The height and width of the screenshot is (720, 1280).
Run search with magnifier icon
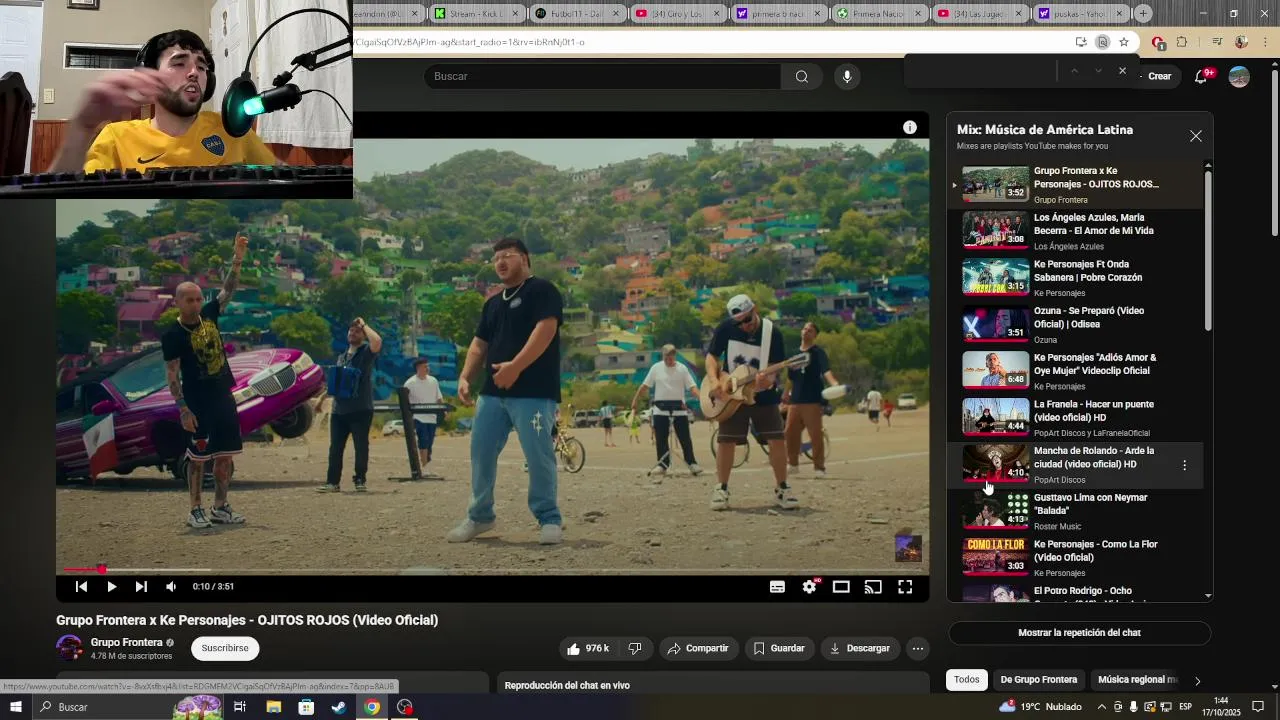pyautogui.click(x=802, y=76)
